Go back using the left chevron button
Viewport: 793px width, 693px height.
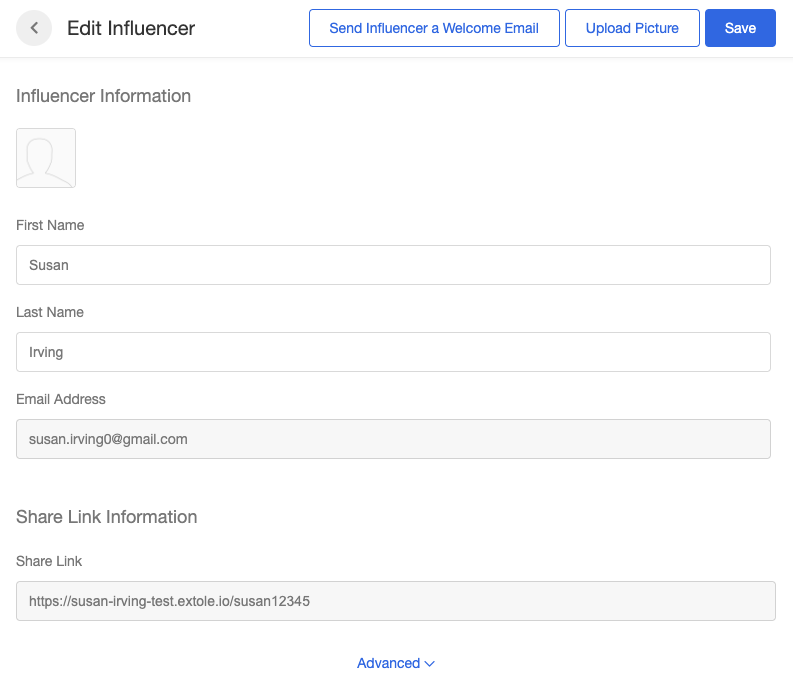34,28
